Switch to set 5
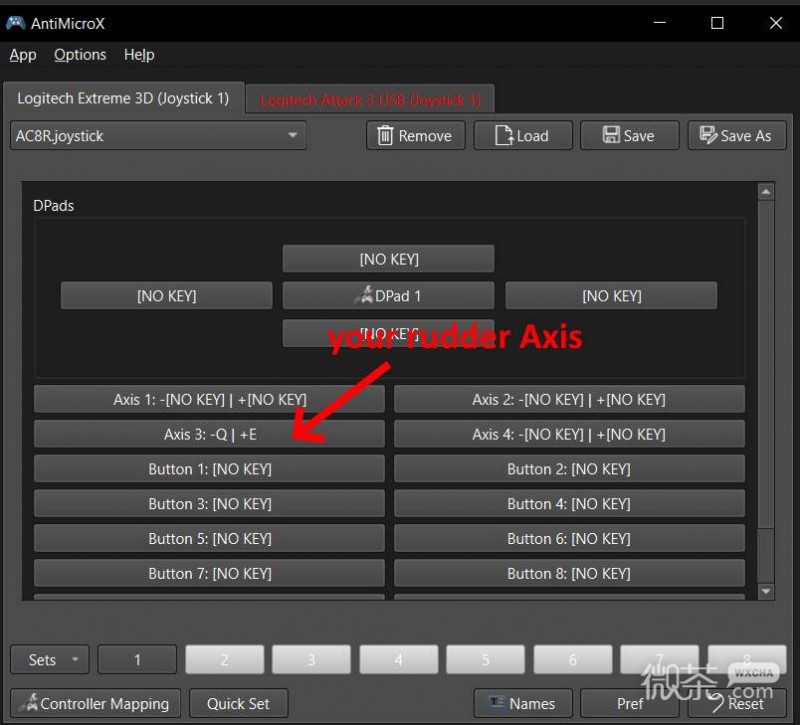Viewport: 800px width, 725px height. point(485,660)
